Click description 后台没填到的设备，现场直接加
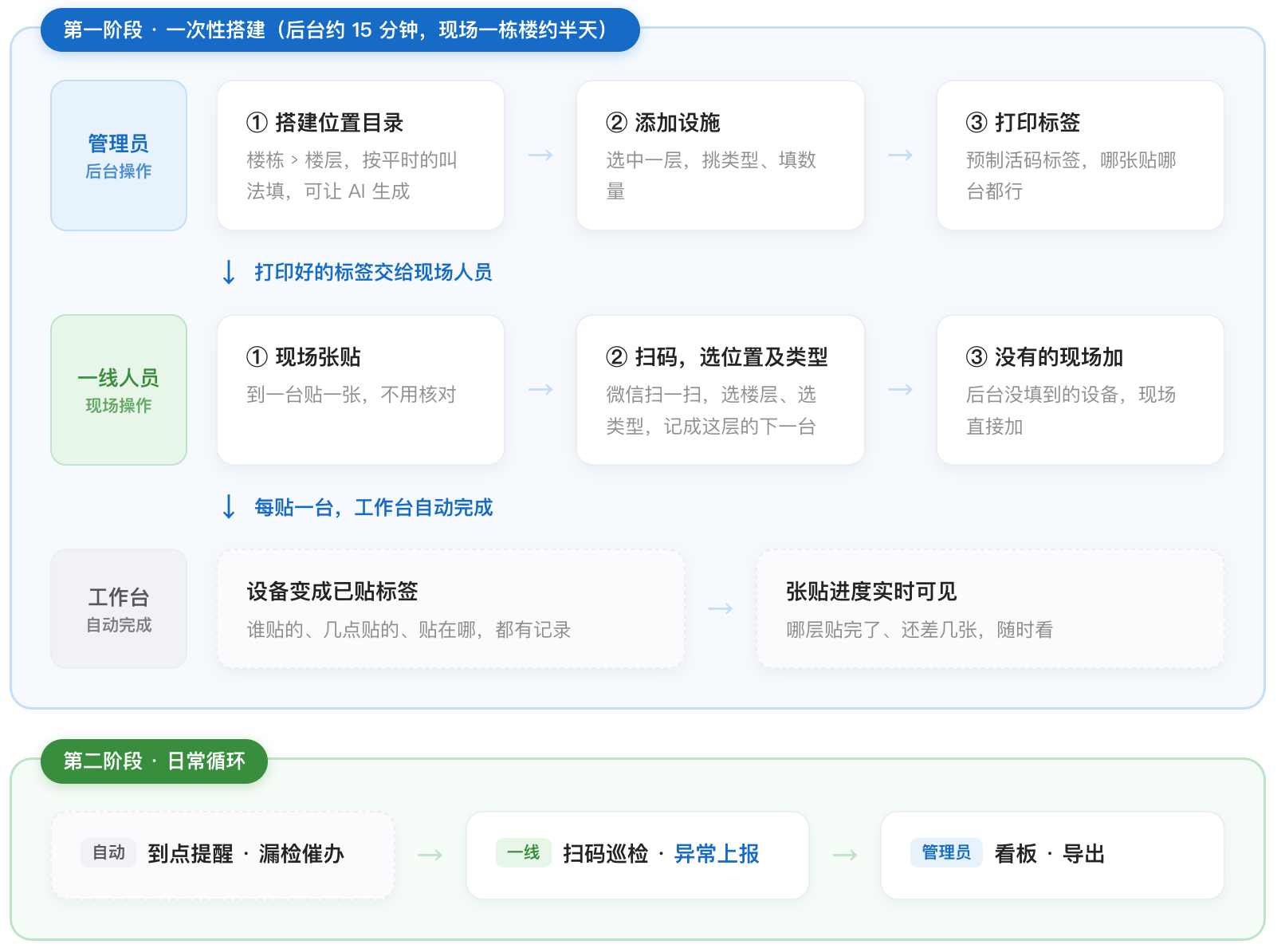 tap(1071, 410)
